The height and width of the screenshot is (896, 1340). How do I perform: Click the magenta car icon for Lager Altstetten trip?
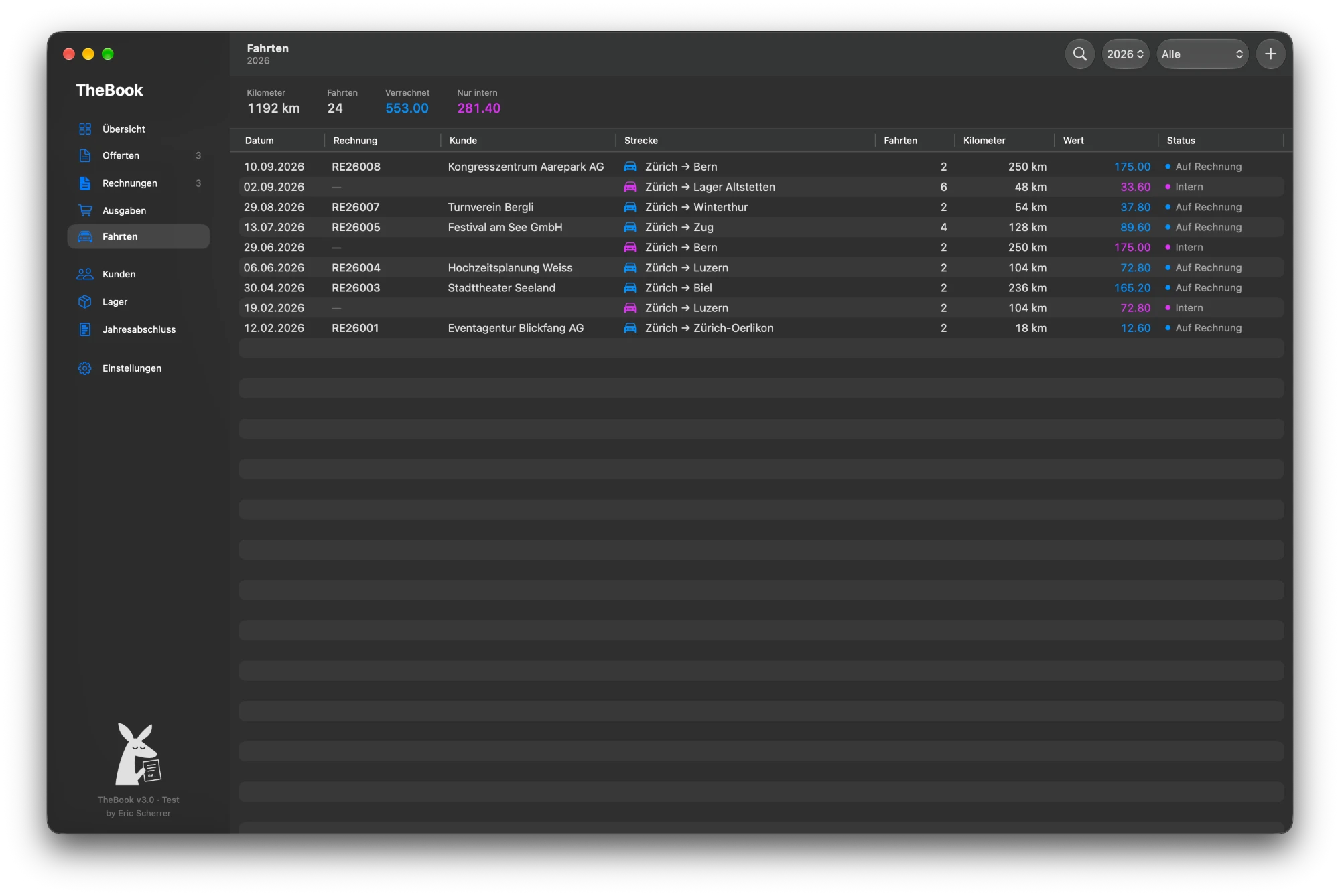[630, 187]
